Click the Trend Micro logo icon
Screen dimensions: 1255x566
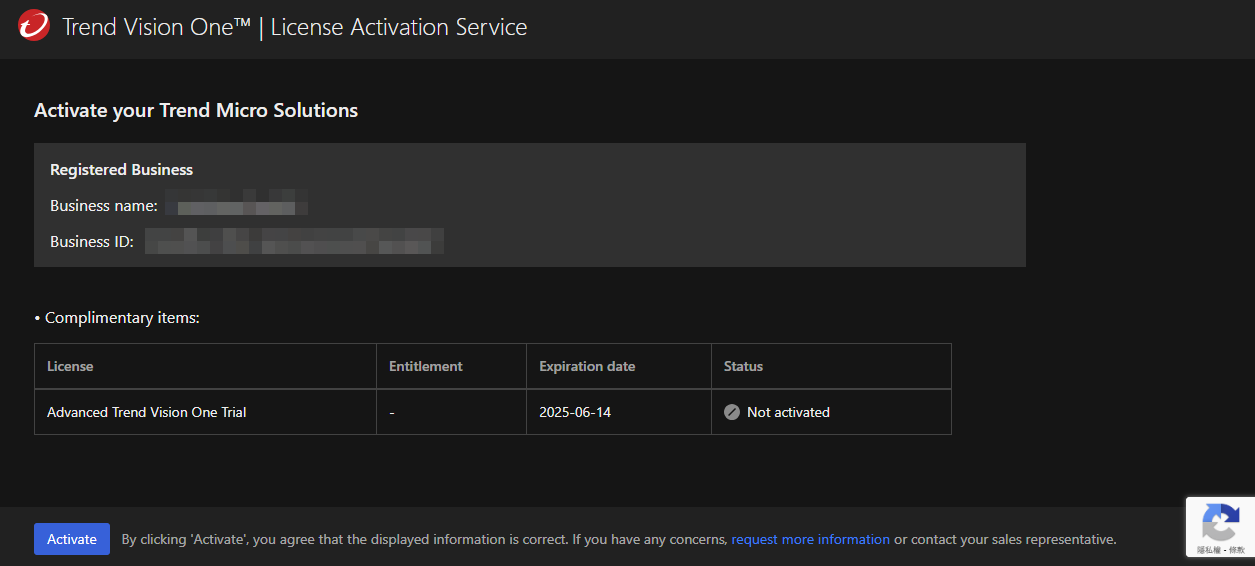point(34,26)
